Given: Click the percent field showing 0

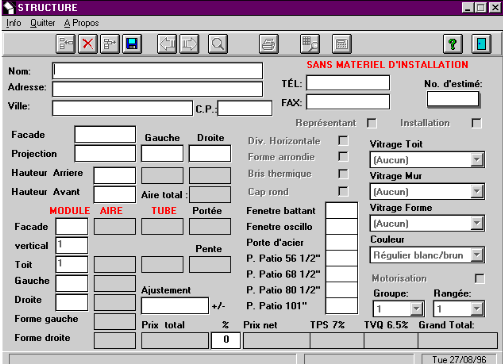Looking at the screenshot, I should coord(226,340).
